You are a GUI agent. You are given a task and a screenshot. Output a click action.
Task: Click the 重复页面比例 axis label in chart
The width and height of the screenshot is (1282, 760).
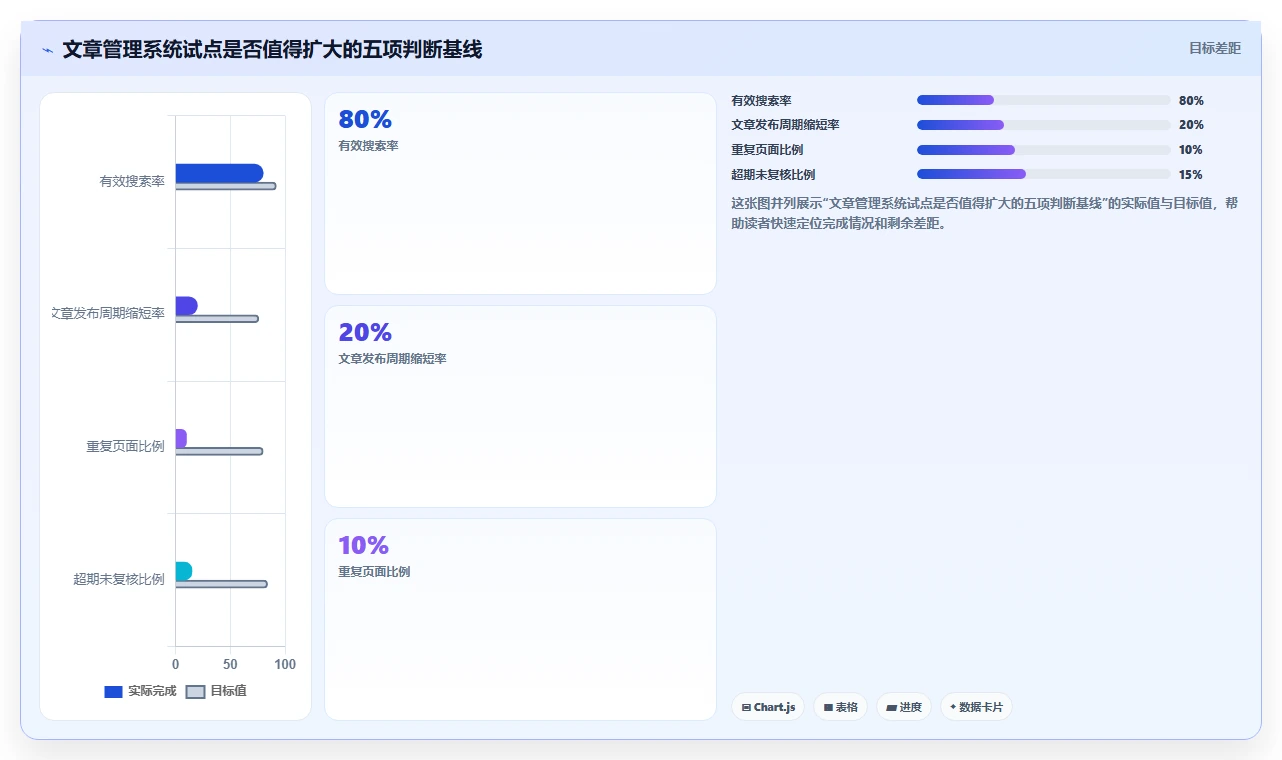125,446
